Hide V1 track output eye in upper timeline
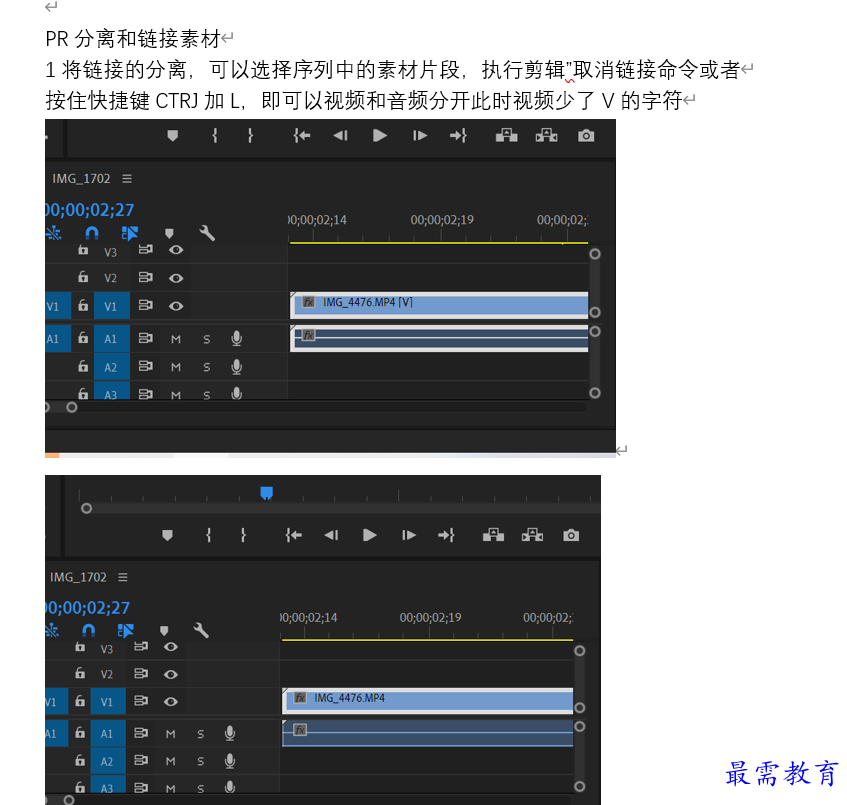847x805 pixels. pos(176,306)
